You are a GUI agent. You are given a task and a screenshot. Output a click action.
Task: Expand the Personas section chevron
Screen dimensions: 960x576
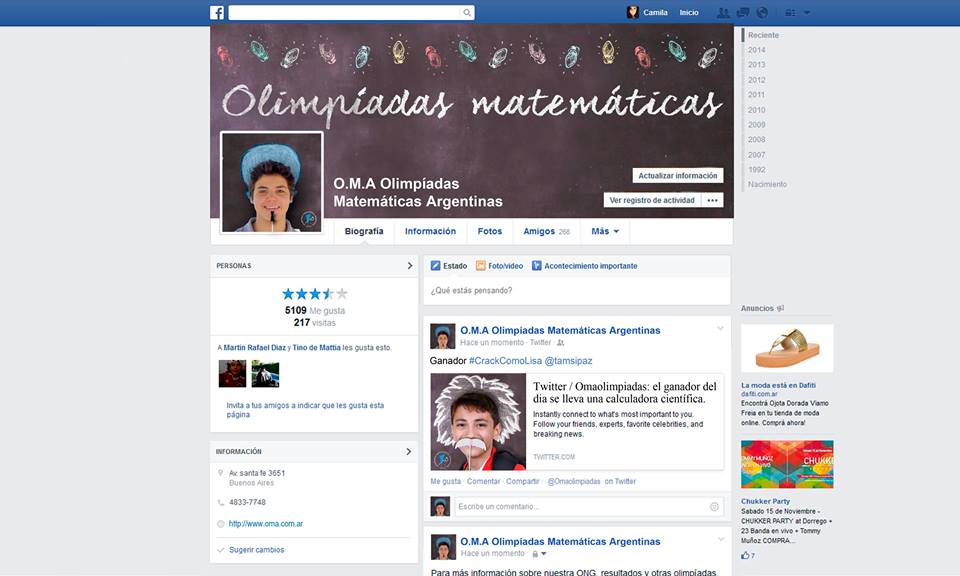pos(410,266)
